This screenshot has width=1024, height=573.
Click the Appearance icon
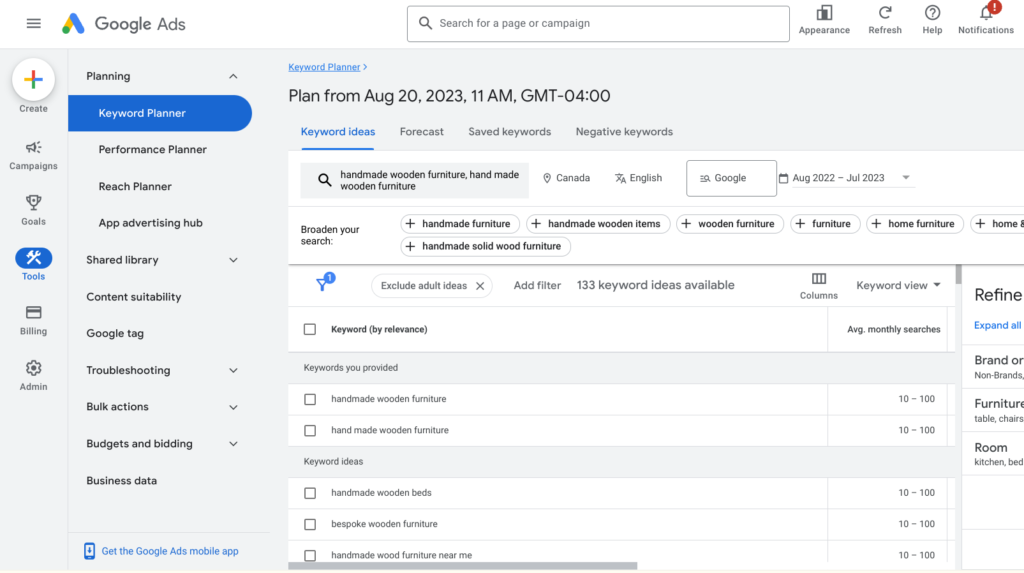(x=824, y=13)
